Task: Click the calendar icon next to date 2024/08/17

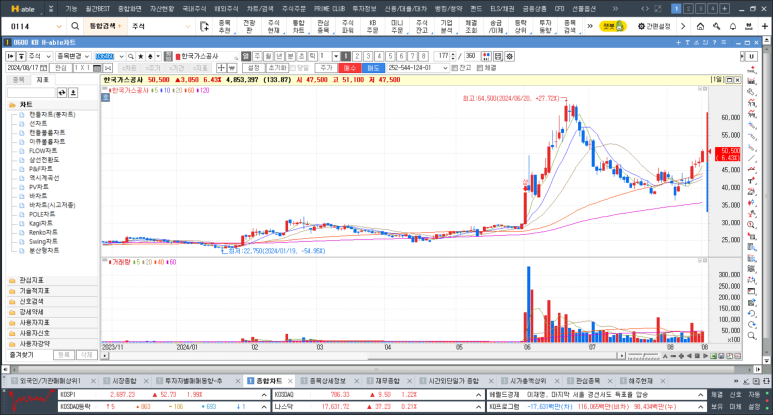Action: [x=43, y=68]
